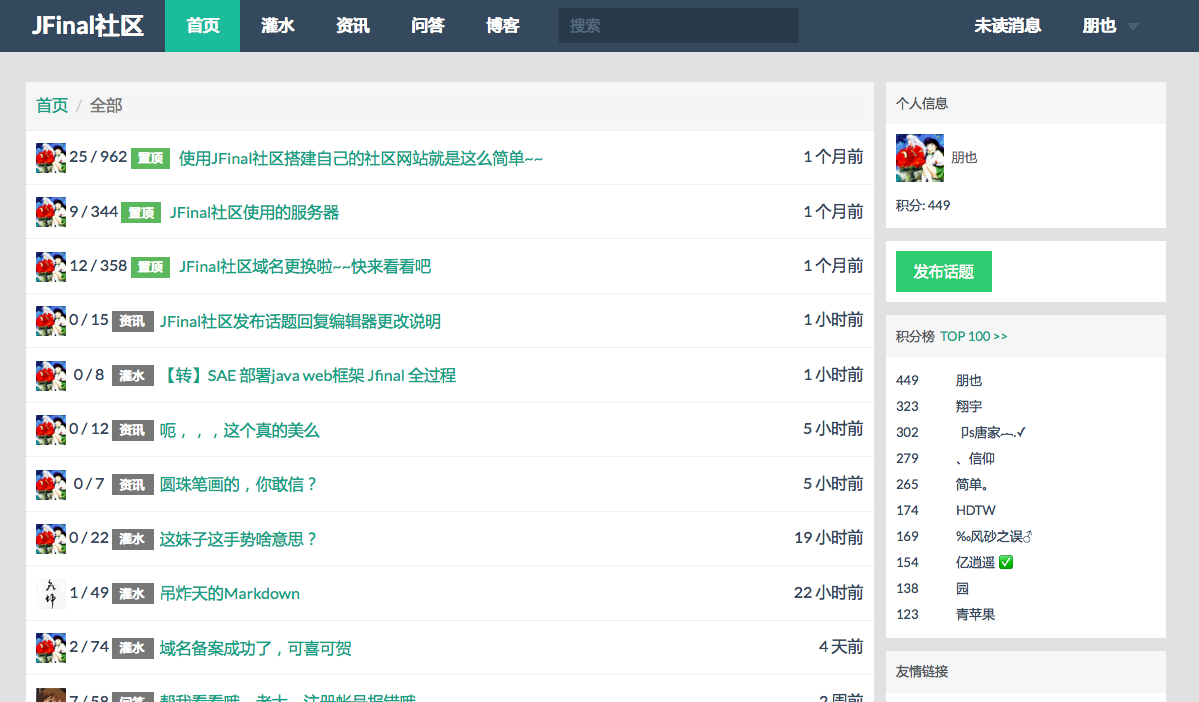Open the TOP 100 >> ranking link
This screenshot has height=702, width=1199.
(973, 336)
